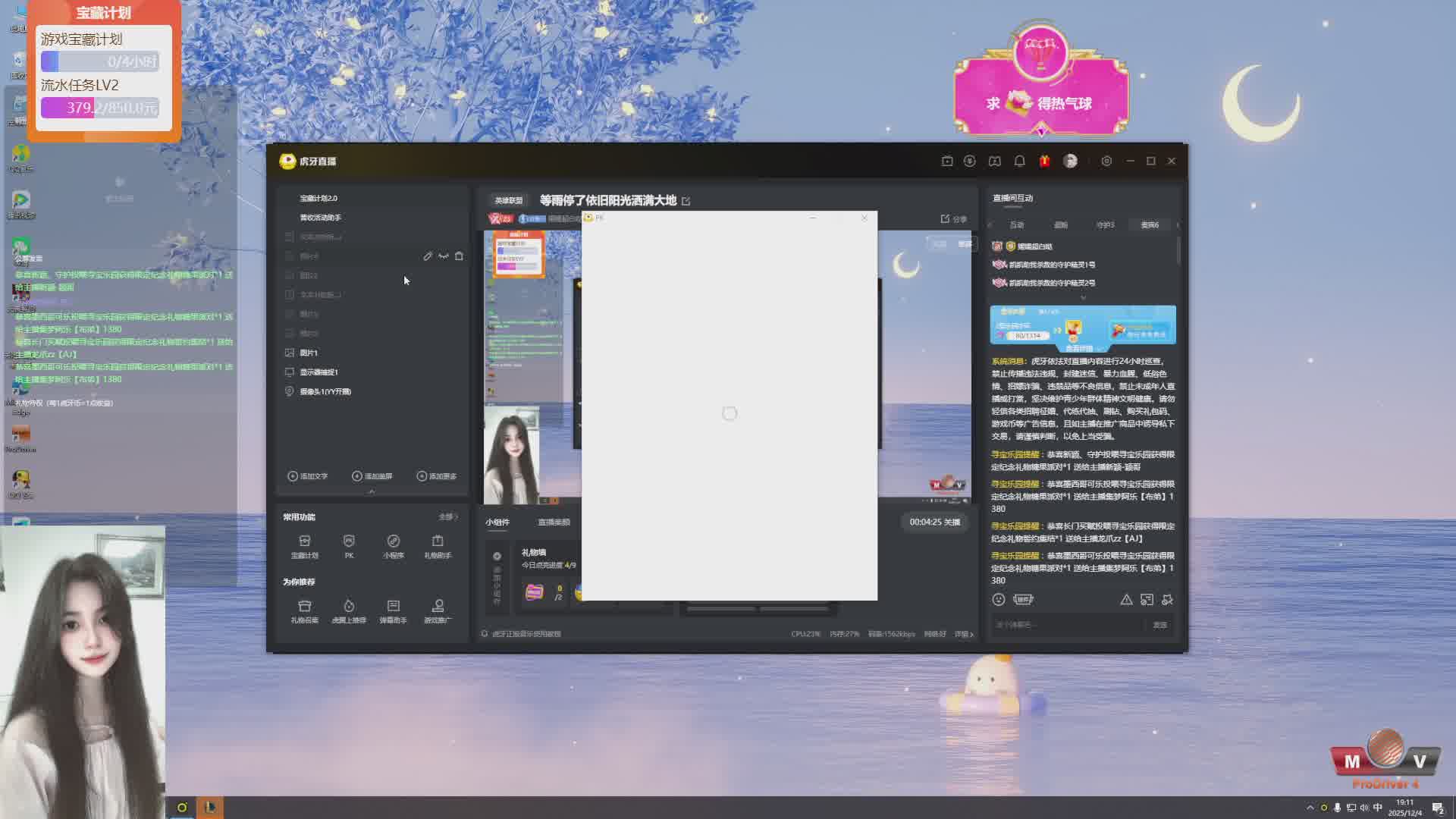Collapse the source list with bottom chevron
This screenshot has width=1456, height=819.
[372, 491]
